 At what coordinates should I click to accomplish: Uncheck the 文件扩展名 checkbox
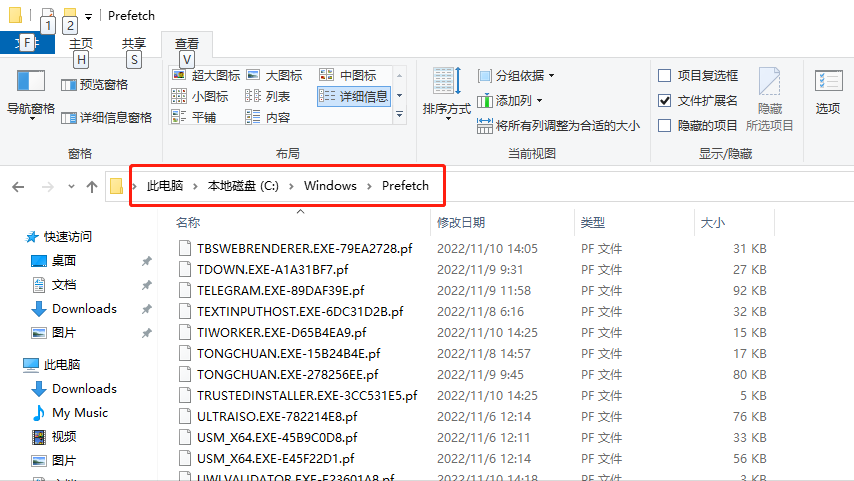pyautogui.click(x=664, y=100)
